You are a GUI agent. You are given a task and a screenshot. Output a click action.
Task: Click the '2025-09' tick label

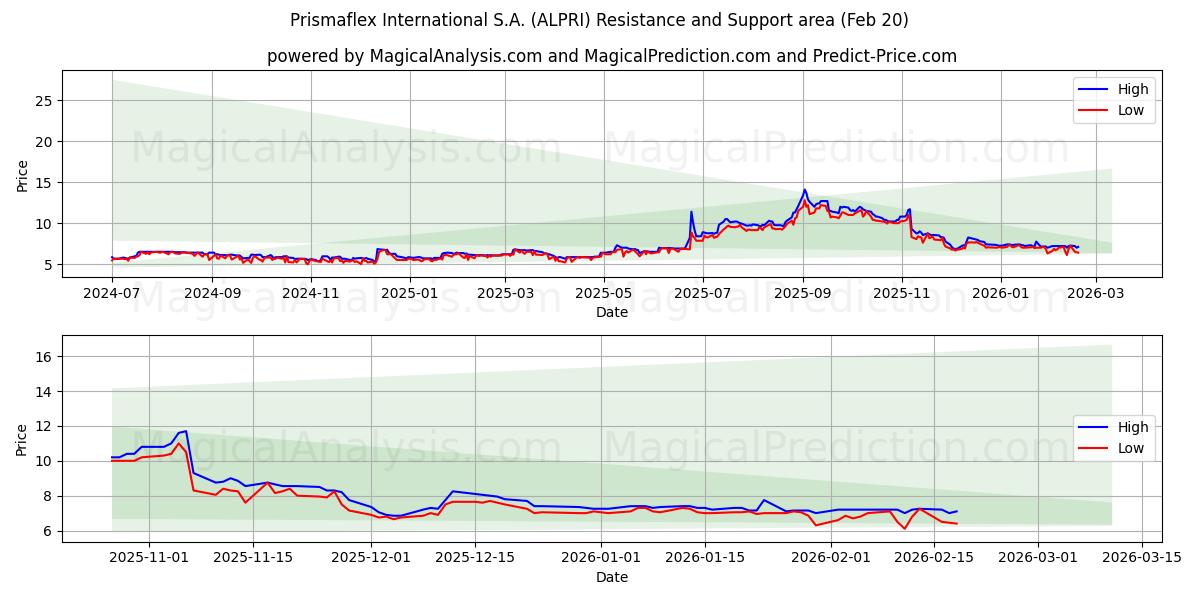[x=803, y=293]
